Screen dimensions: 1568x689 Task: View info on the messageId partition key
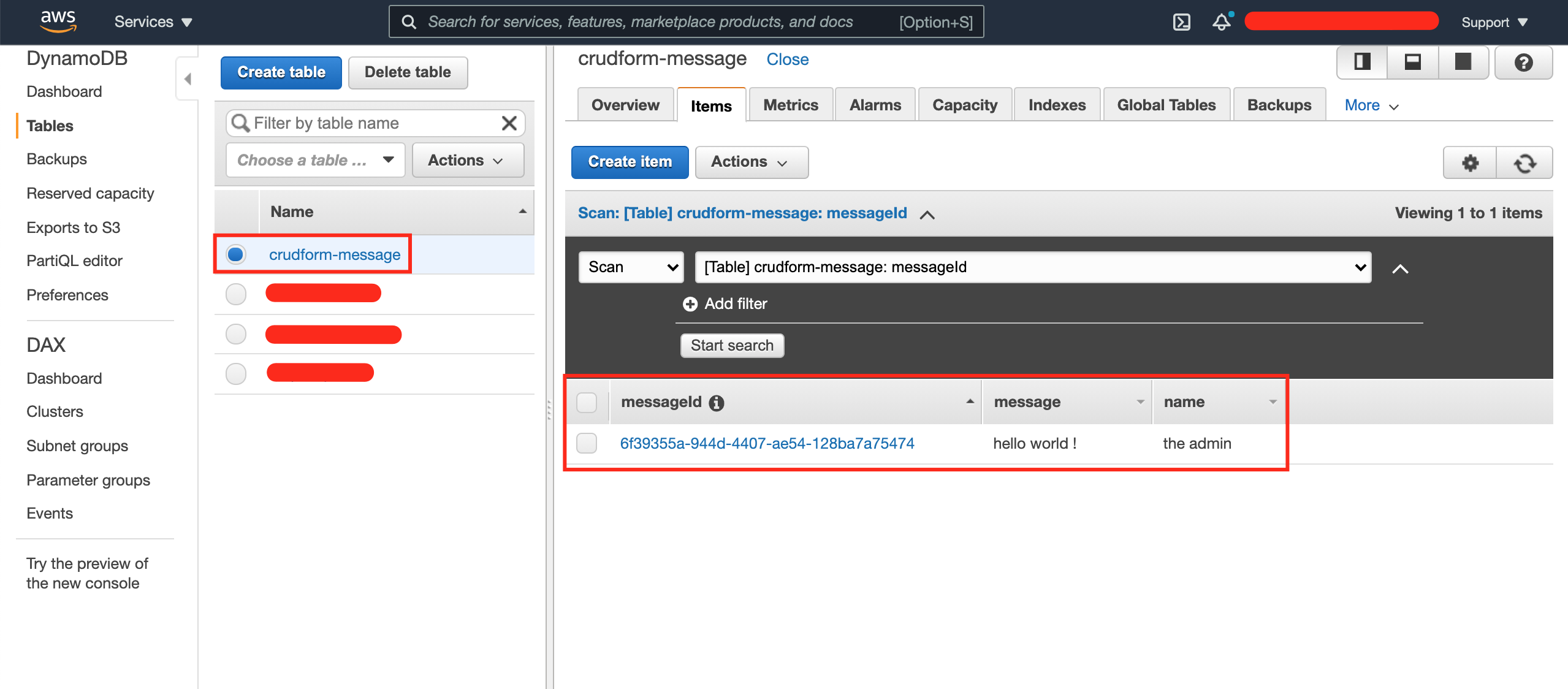716,403
